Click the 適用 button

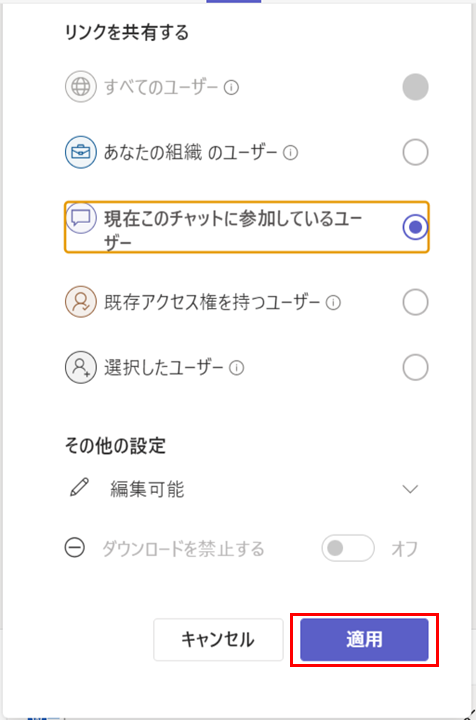coord(364,639)
